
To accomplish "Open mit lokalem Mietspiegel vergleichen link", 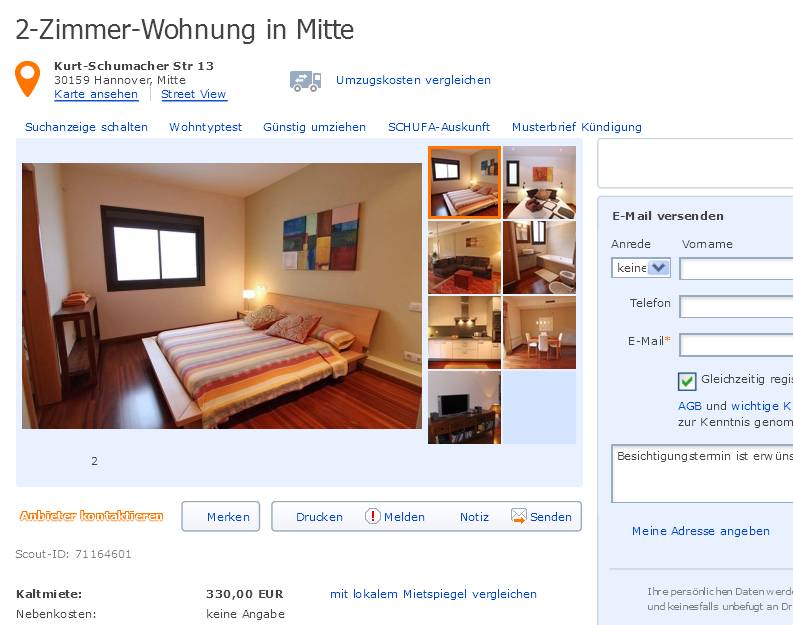I will pos(433,594).
